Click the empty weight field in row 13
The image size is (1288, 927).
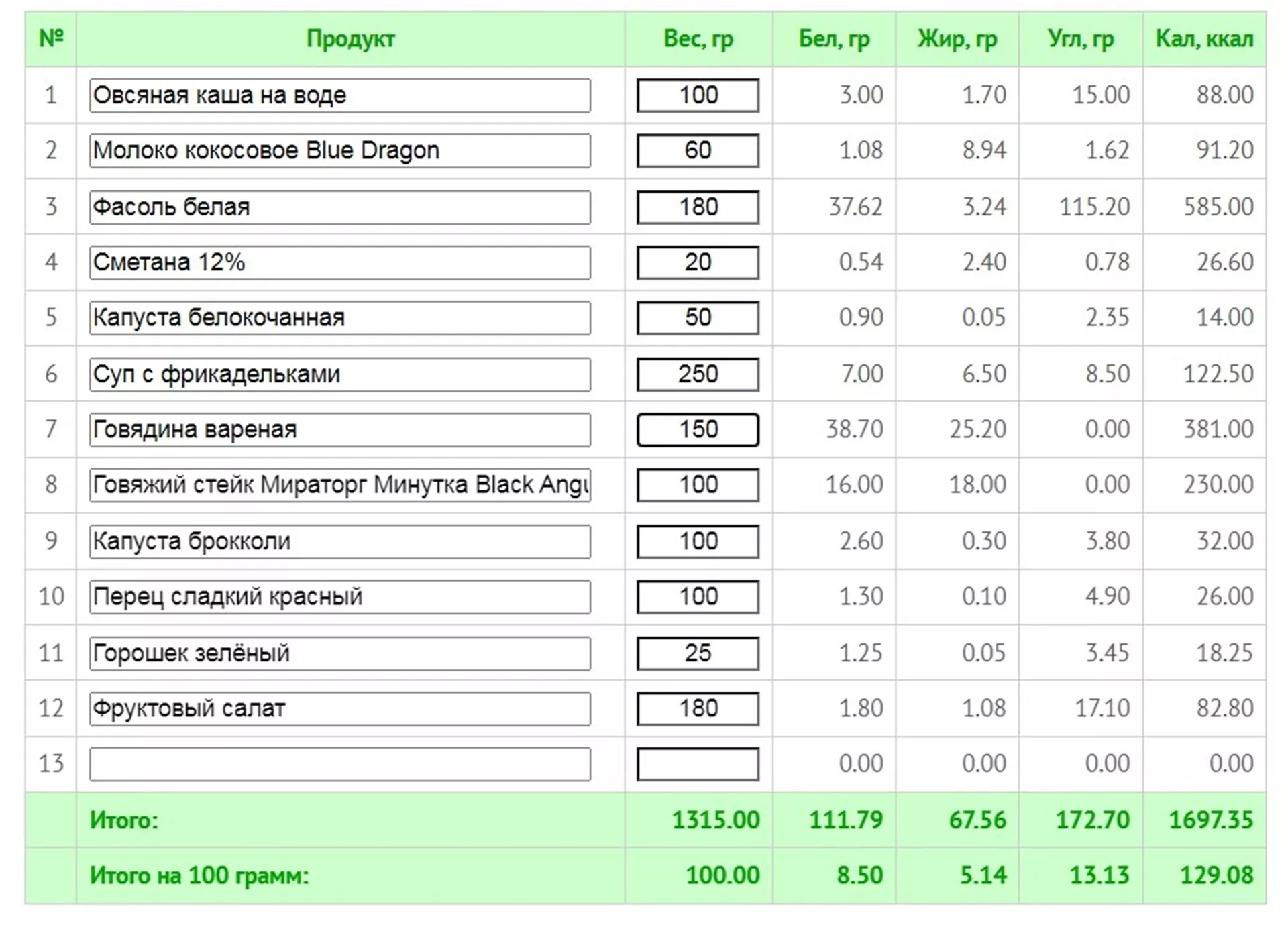pyautogui.click(x=698, y=764)
